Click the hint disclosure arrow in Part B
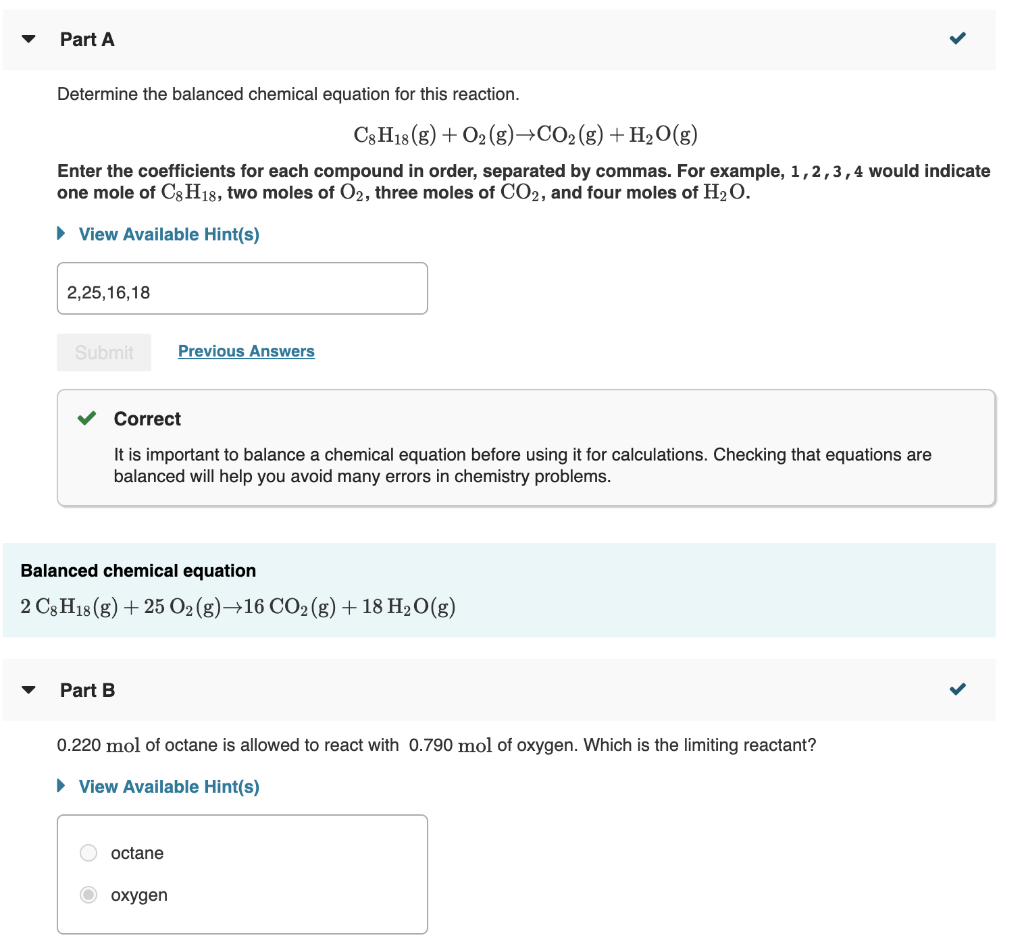Viewport: 1024px width, 944px height. point(61,786)
